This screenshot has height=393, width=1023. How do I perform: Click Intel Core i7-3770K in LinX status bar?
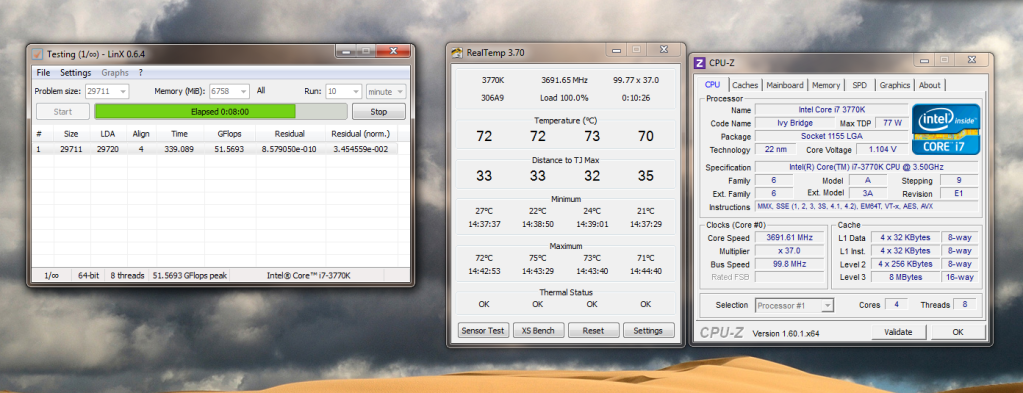309,275
